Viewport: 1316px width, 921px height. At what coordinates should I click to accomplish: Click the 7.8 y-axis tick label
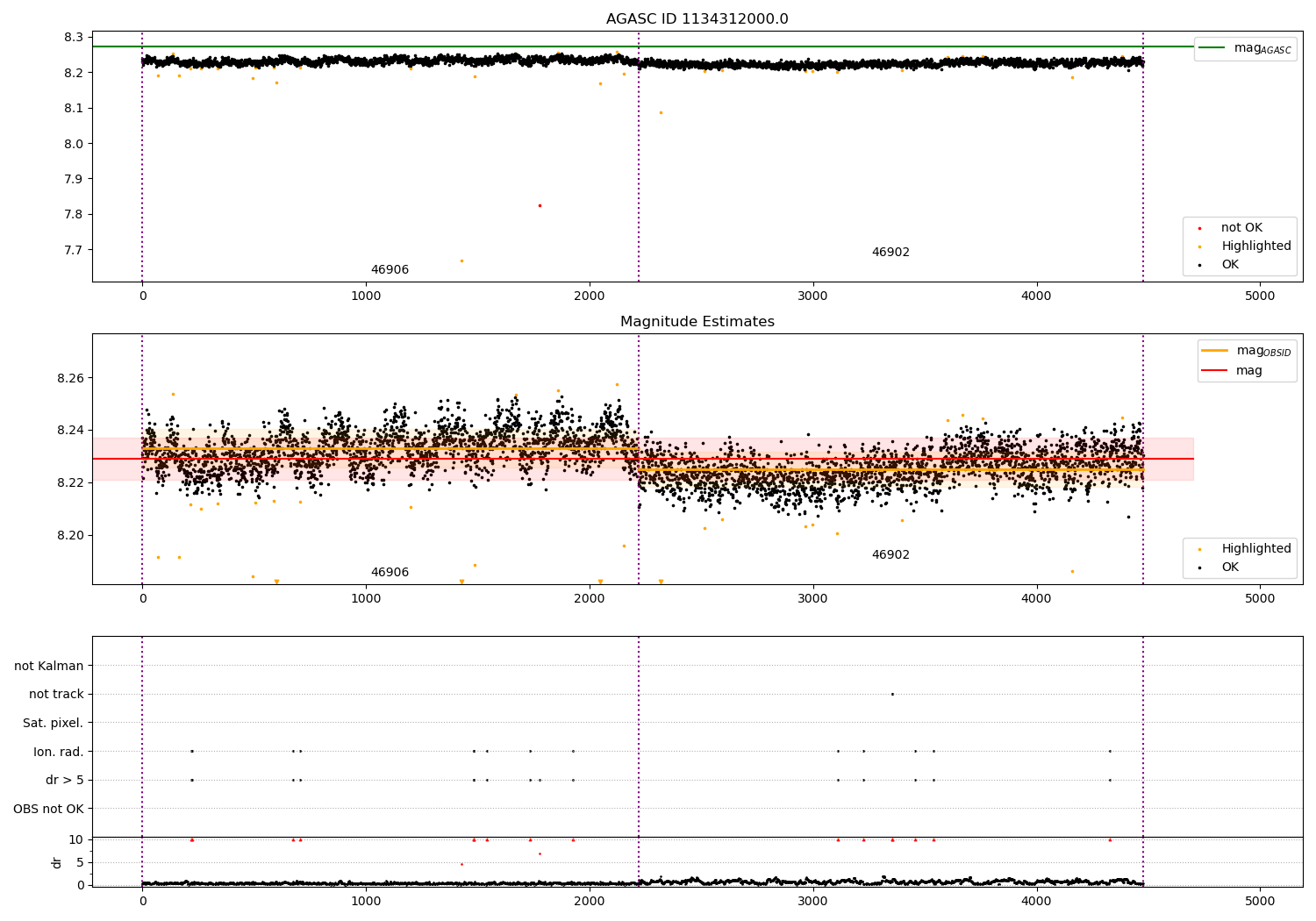[x=74, y=215]
